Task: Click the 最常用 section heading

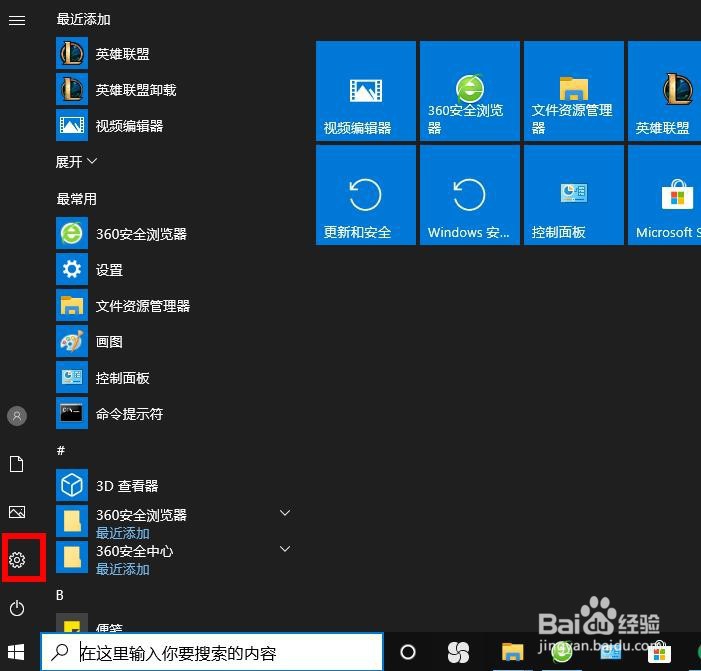Action: point(76,198)
